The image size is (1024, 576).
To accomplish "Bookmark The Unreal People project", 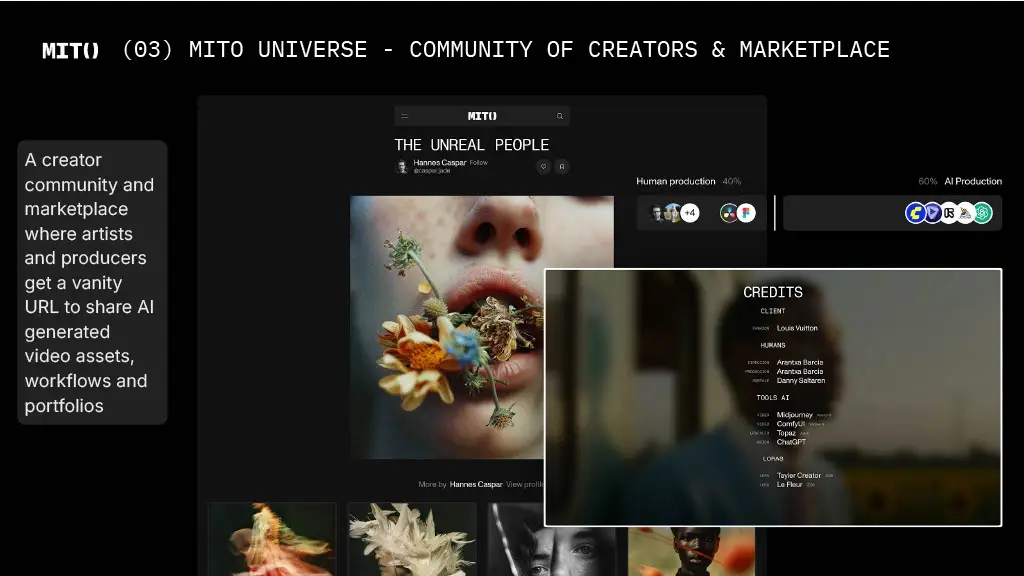I will (562, 166).
